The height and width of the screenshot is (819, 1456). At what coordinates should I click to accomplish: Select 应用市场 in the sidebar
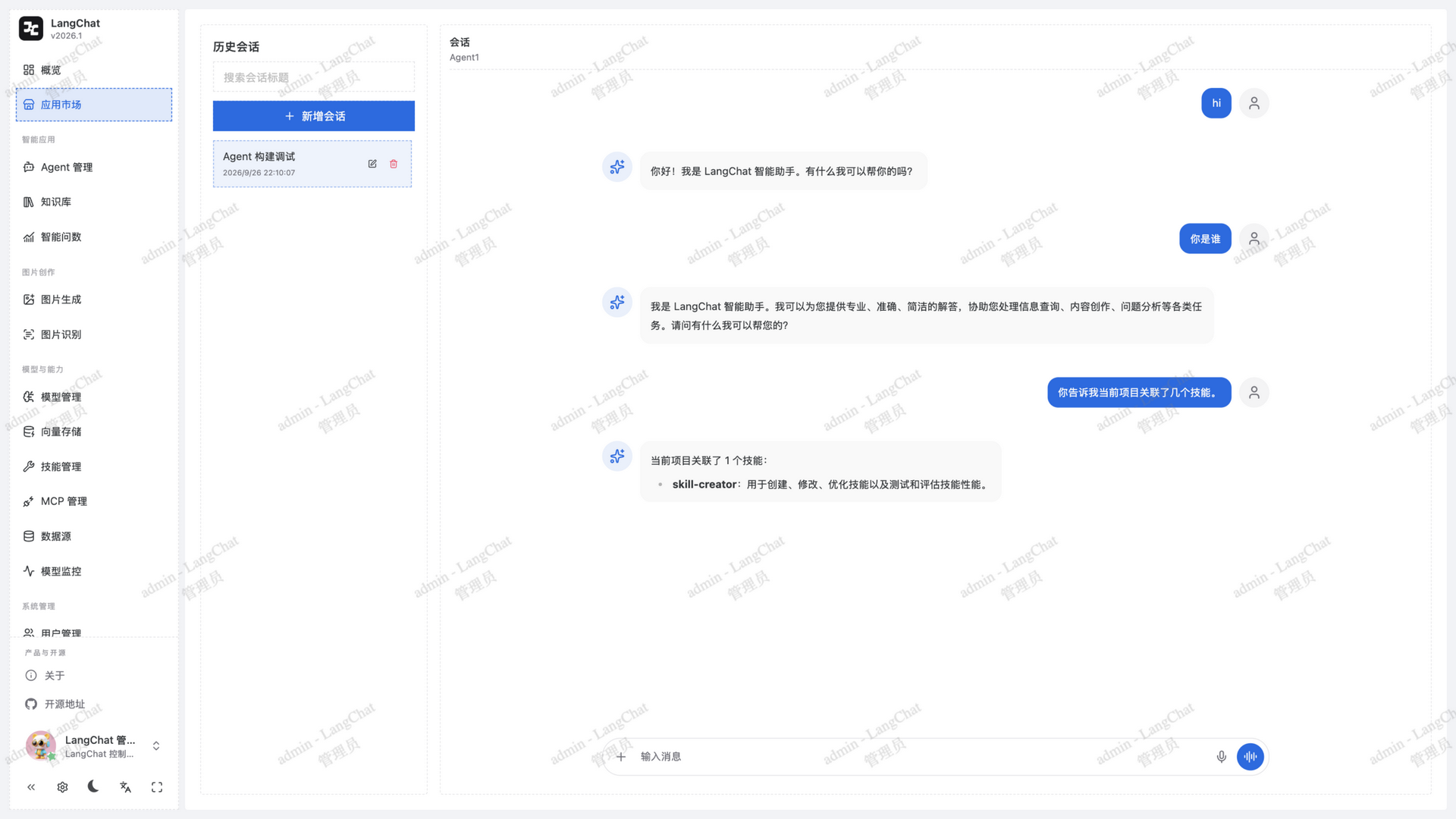click(x=94, y=105)
